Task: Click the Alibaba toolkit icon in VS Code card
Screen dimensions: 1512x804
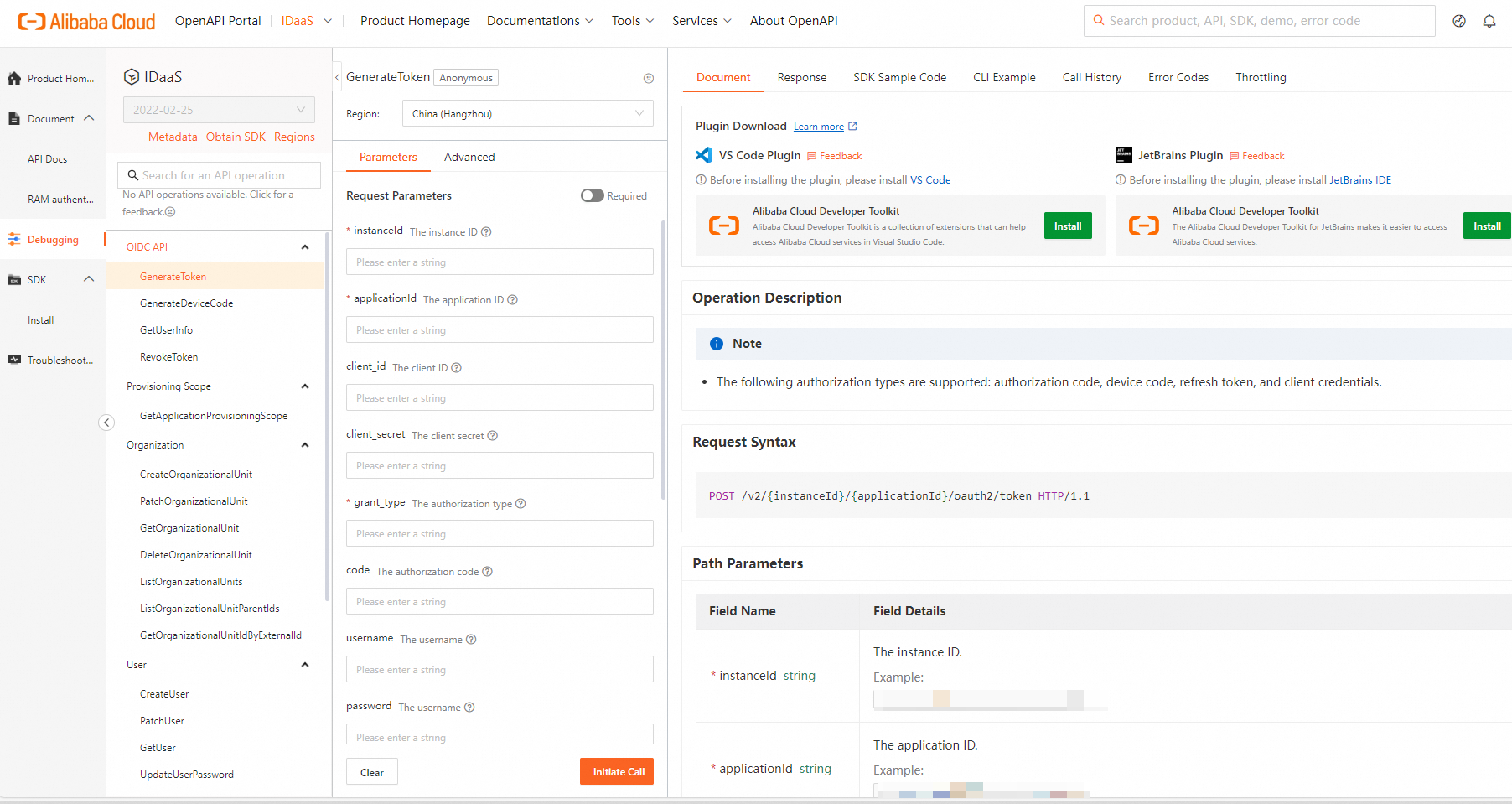Action: 724,226
